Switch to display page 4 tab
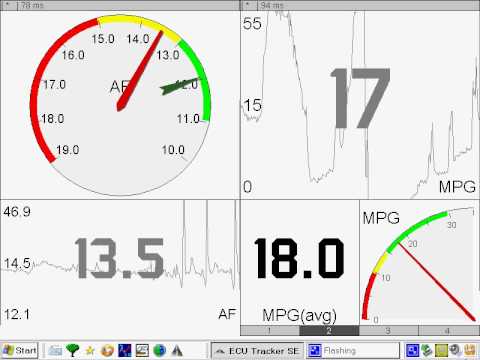Screen dimensions: 480x360 449,331
